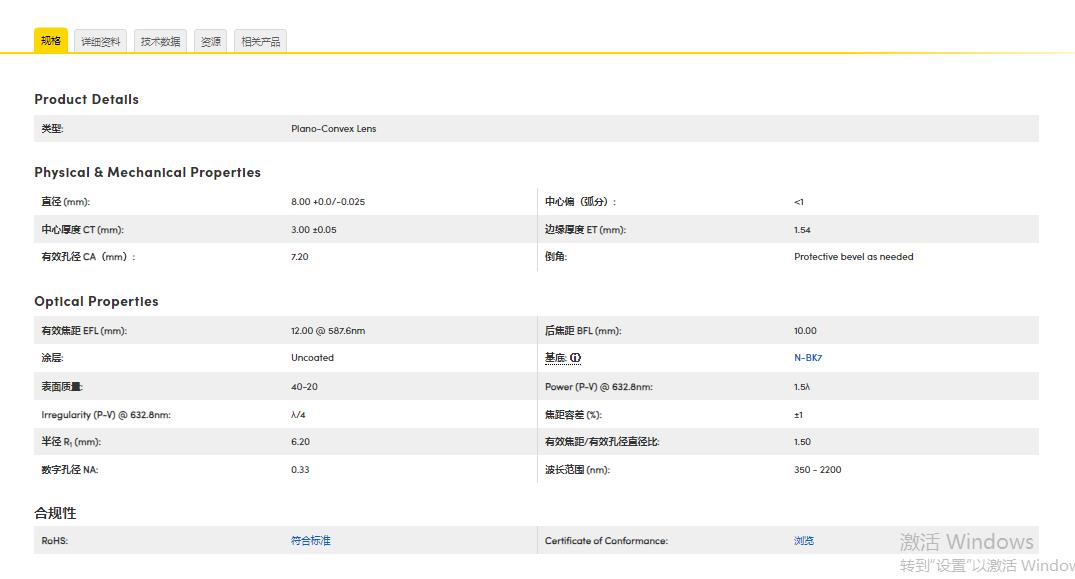This screenshot has height=579, width=1075.
Task: Click the Optical Properties heading
Action: (x=96, y=301)
